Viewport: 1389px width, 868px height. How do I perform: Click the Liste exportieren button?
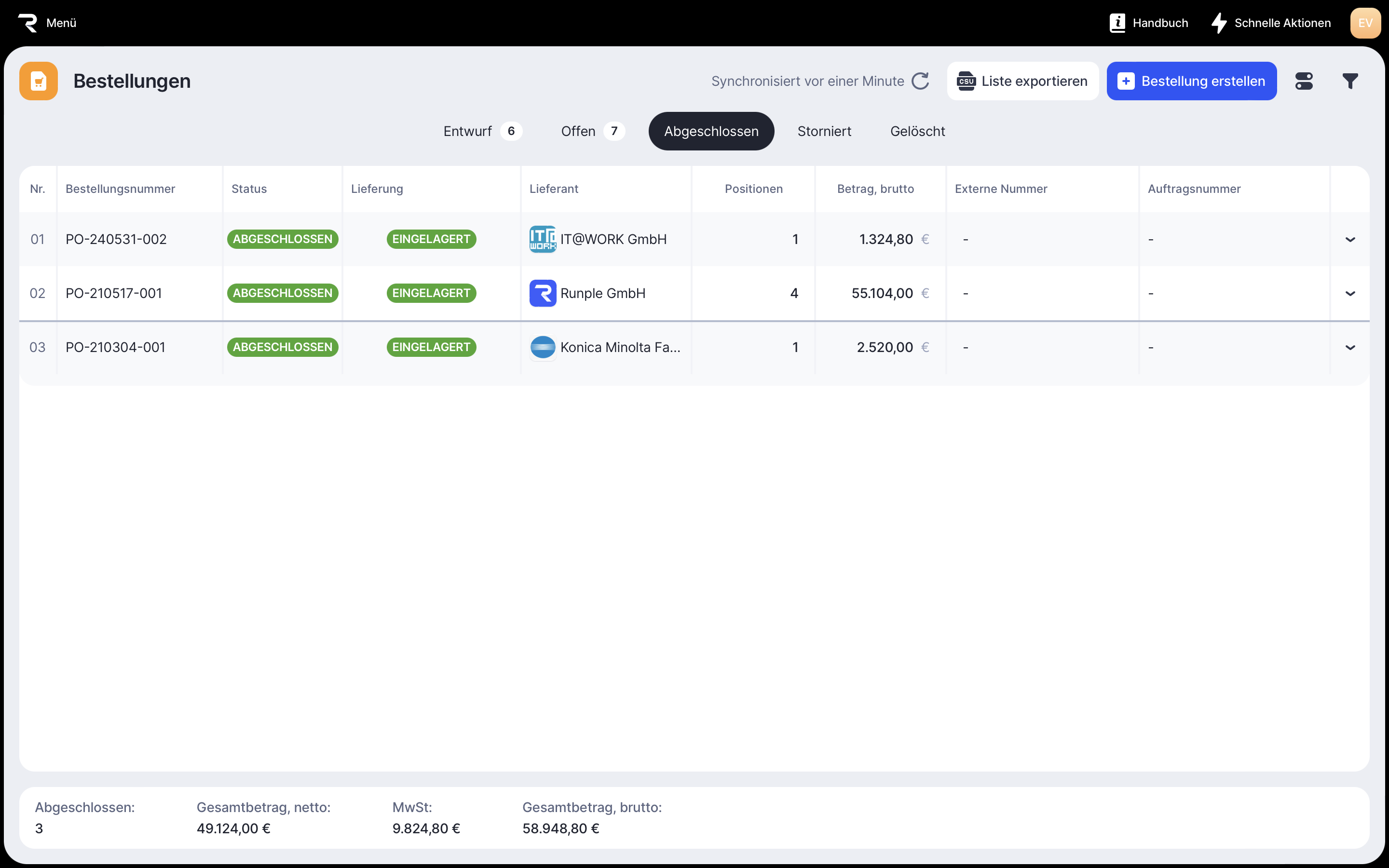1022,81
